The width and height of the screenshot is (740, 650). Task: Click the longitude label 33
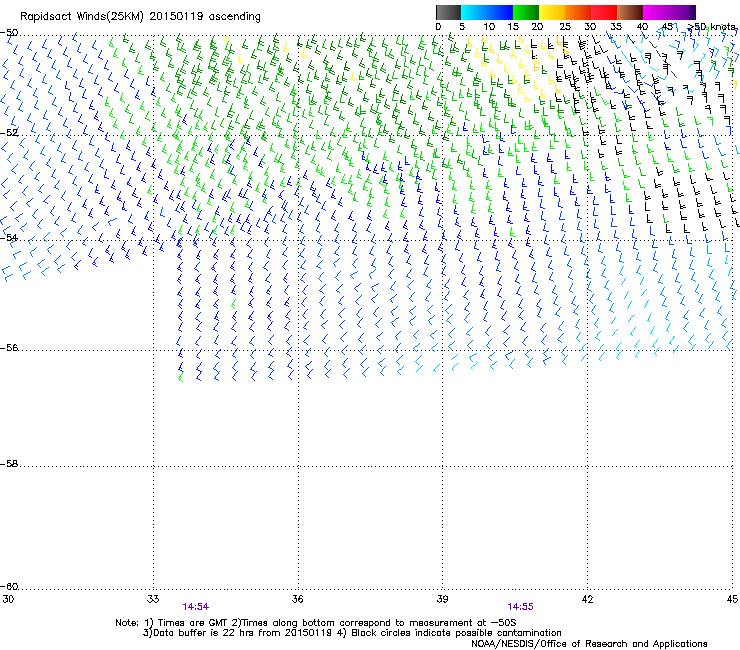coord(153,599)
